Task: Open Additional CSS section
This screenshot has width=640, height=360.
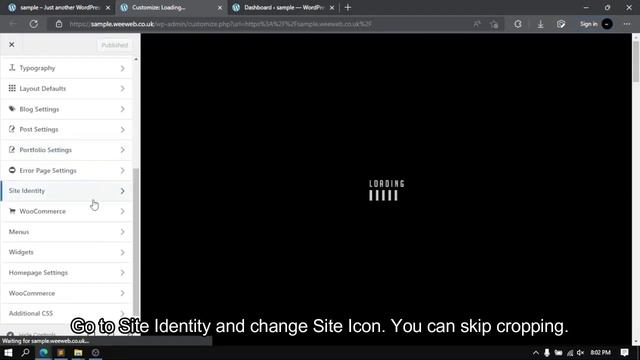Action: [x=67, y=313]
